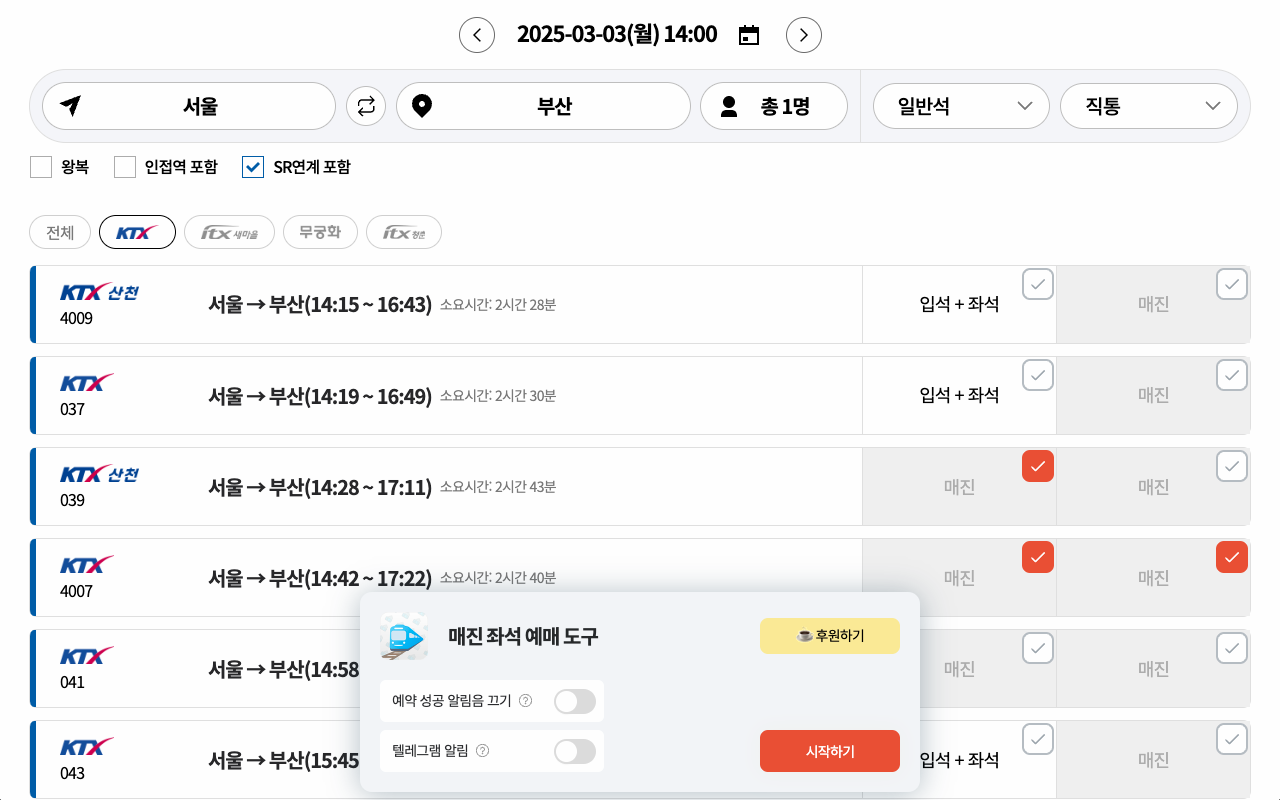1280x800 pixels.
Task: Toggle the 예약 성공 알림음 끄기 switch
Action: pos(575,701)
